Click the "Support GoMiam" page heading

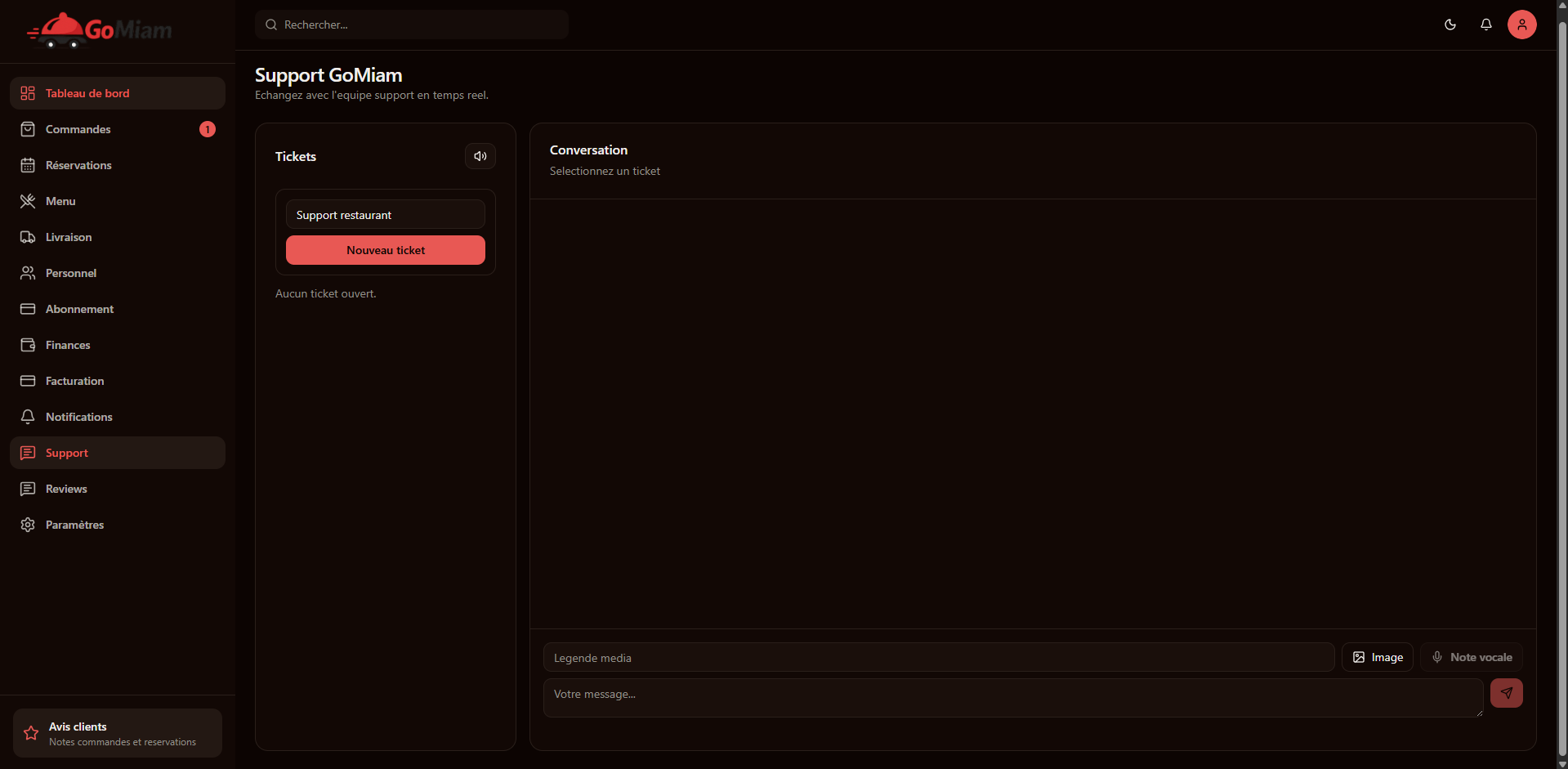point(328,75)
